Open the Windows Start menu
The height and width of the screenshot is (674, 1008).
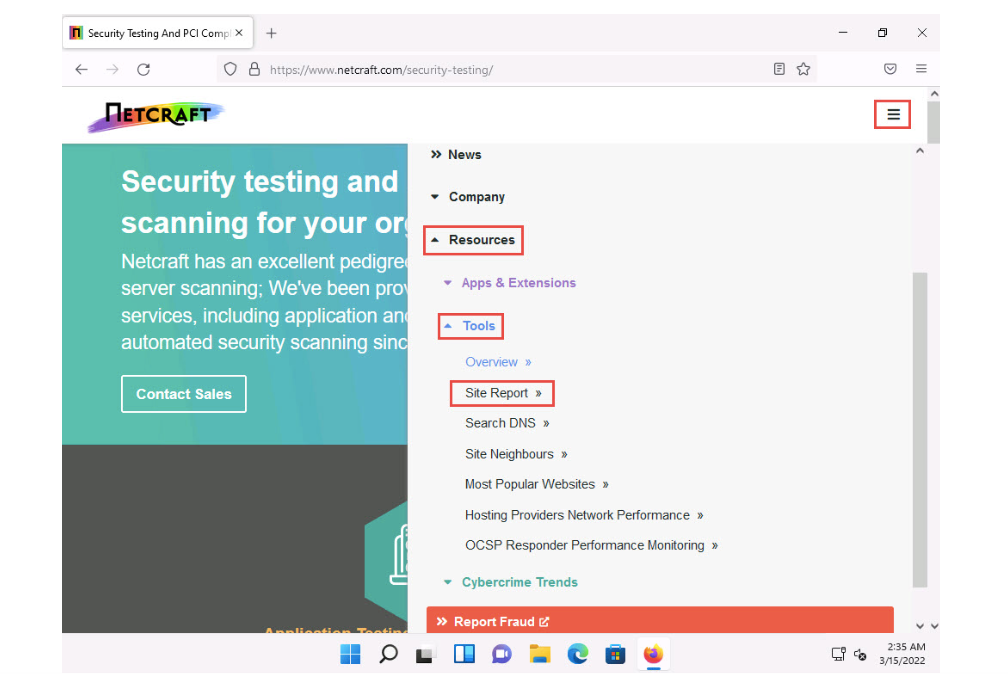(x=350, y=654)
